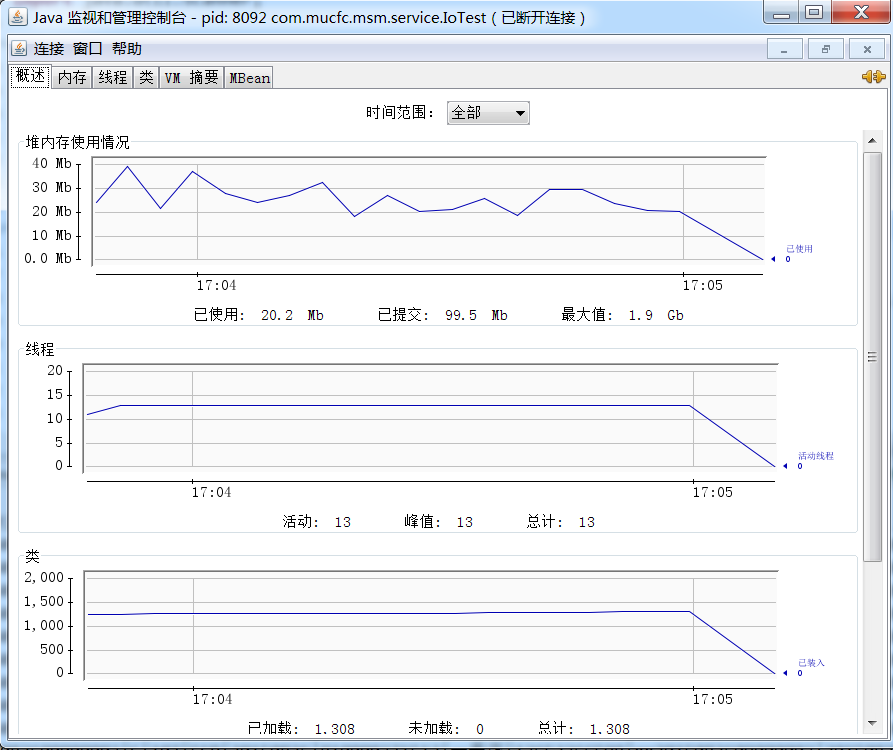893x750 pixels.
Task: Click the max heap value 1.9 Gb
Action: [656, 315]
